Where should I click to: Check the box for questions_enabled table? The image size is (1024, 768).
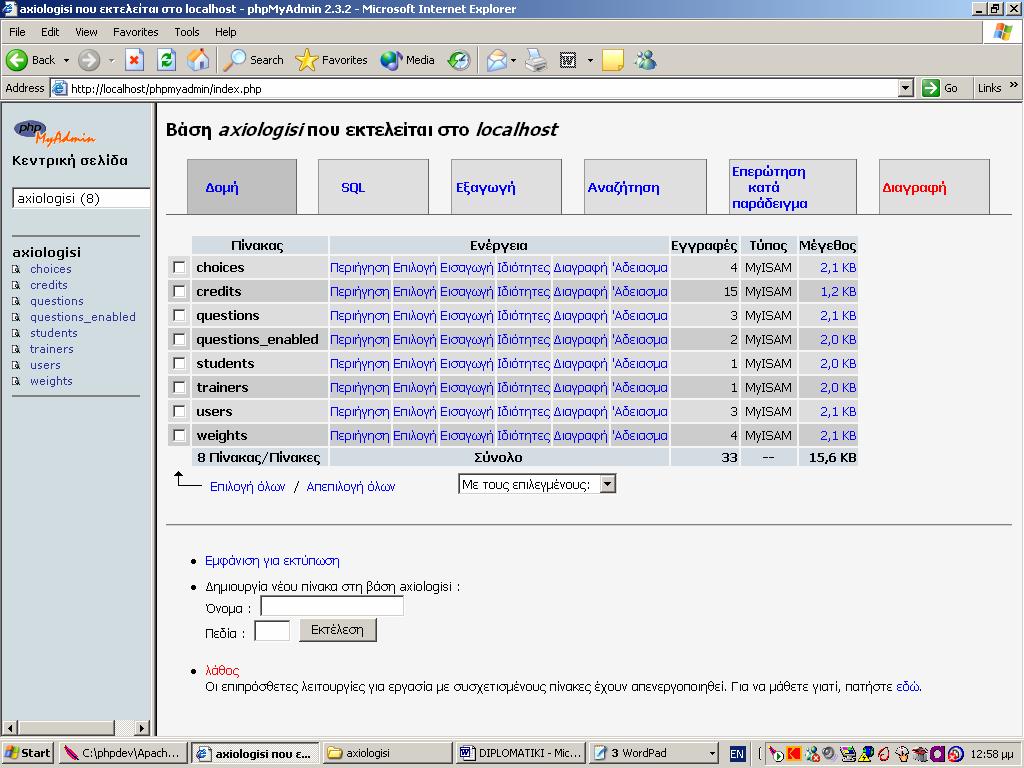(x=179, y=340)
